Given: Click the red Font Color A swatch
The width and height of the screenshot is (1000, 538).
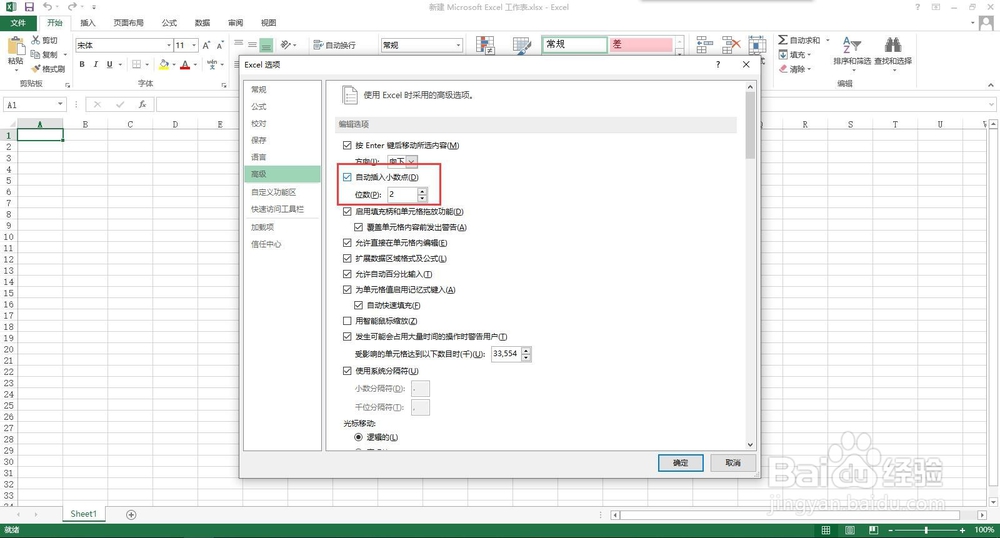Looking at the screenshot, I should click(185, 64).
